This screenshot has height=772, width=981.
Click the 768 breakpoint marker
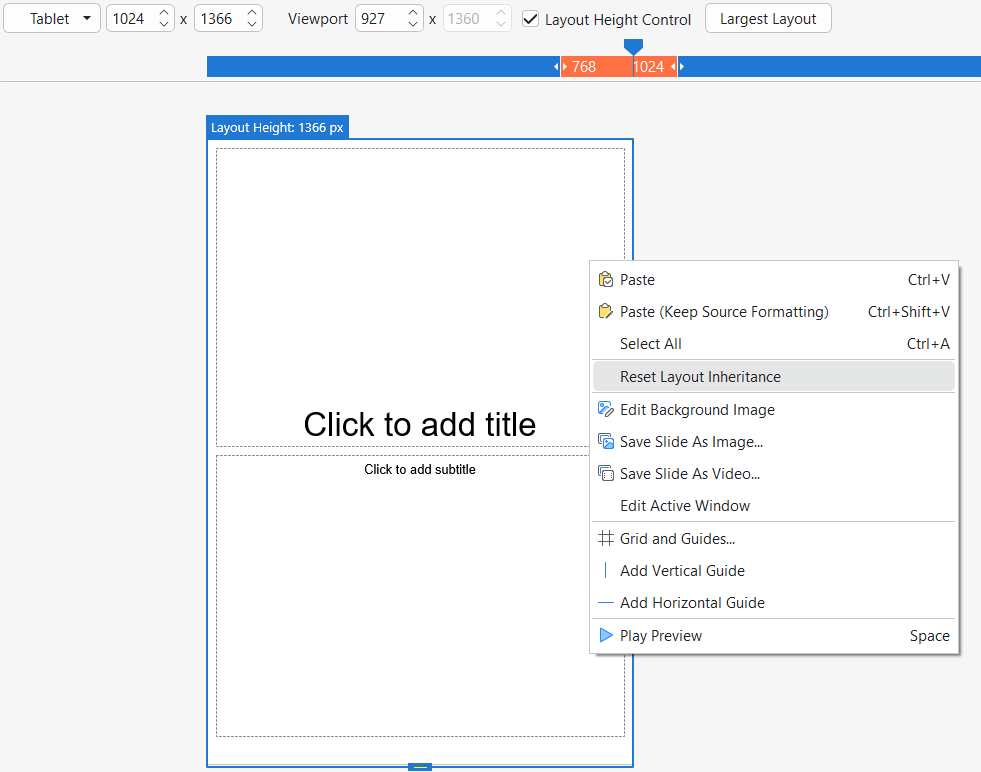click(x=584, y=67)
